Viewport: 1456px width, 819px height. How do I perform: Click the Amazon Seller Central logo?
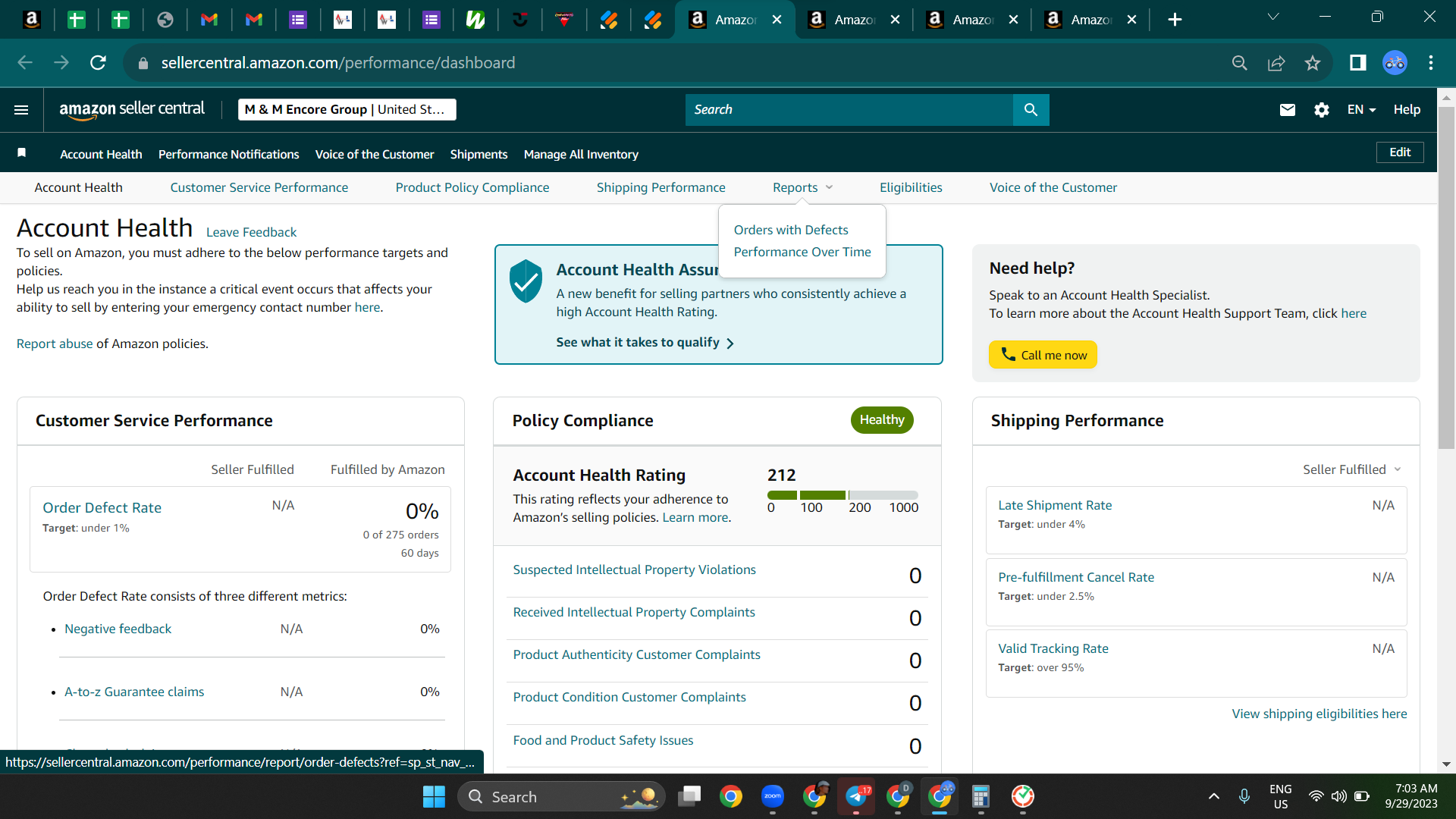[132, 109]
